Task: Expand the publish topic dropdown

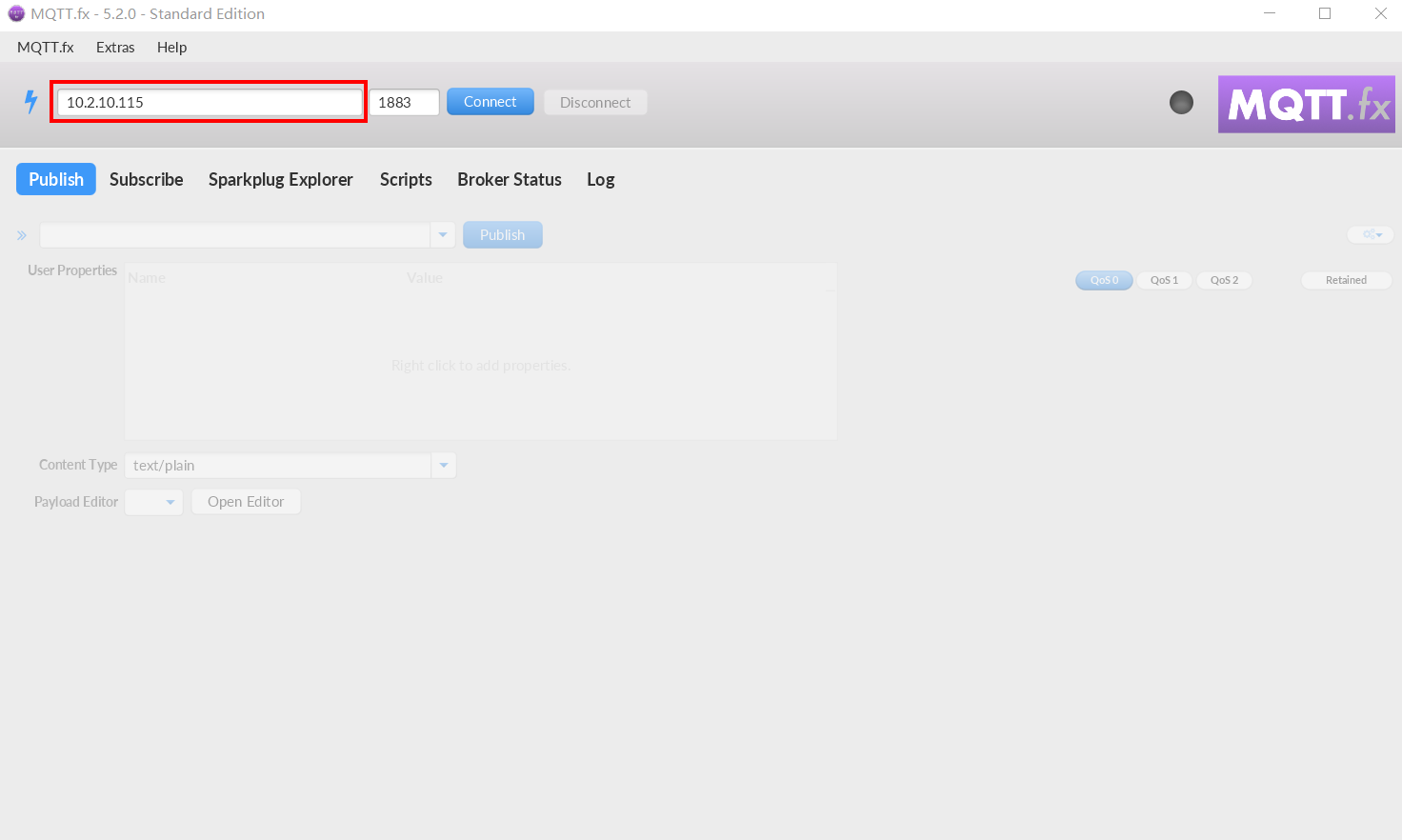Action: pyautogui.click(x=443, y=235)
